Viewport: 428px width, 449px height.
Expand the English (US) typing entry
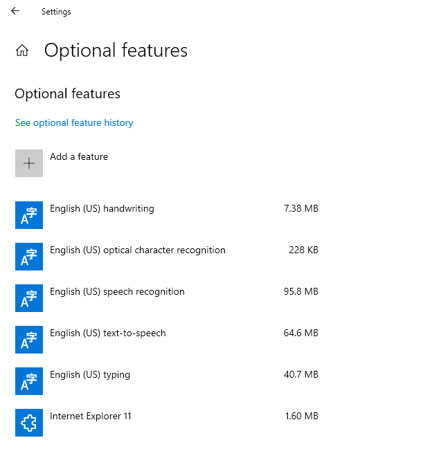click(167, 381)
